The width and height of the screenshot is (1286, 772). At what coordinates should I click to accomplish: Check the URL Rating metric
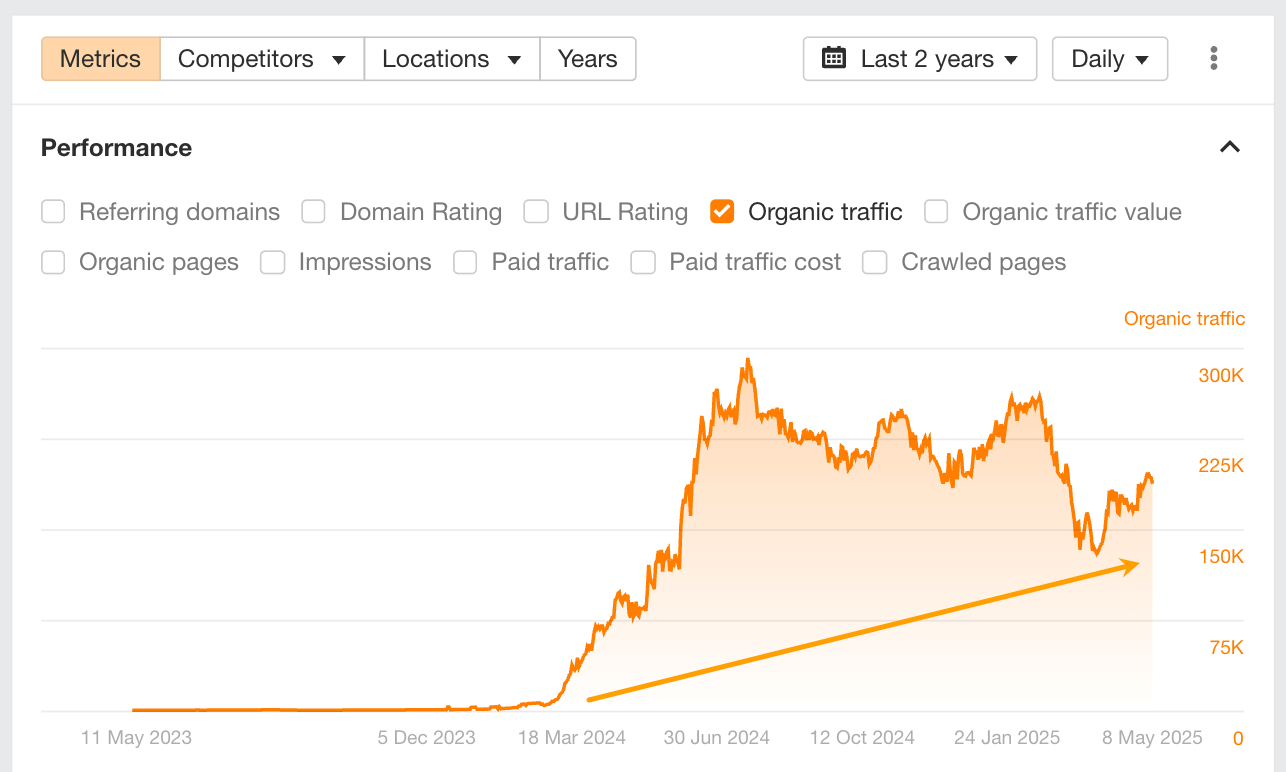[536, 212]
